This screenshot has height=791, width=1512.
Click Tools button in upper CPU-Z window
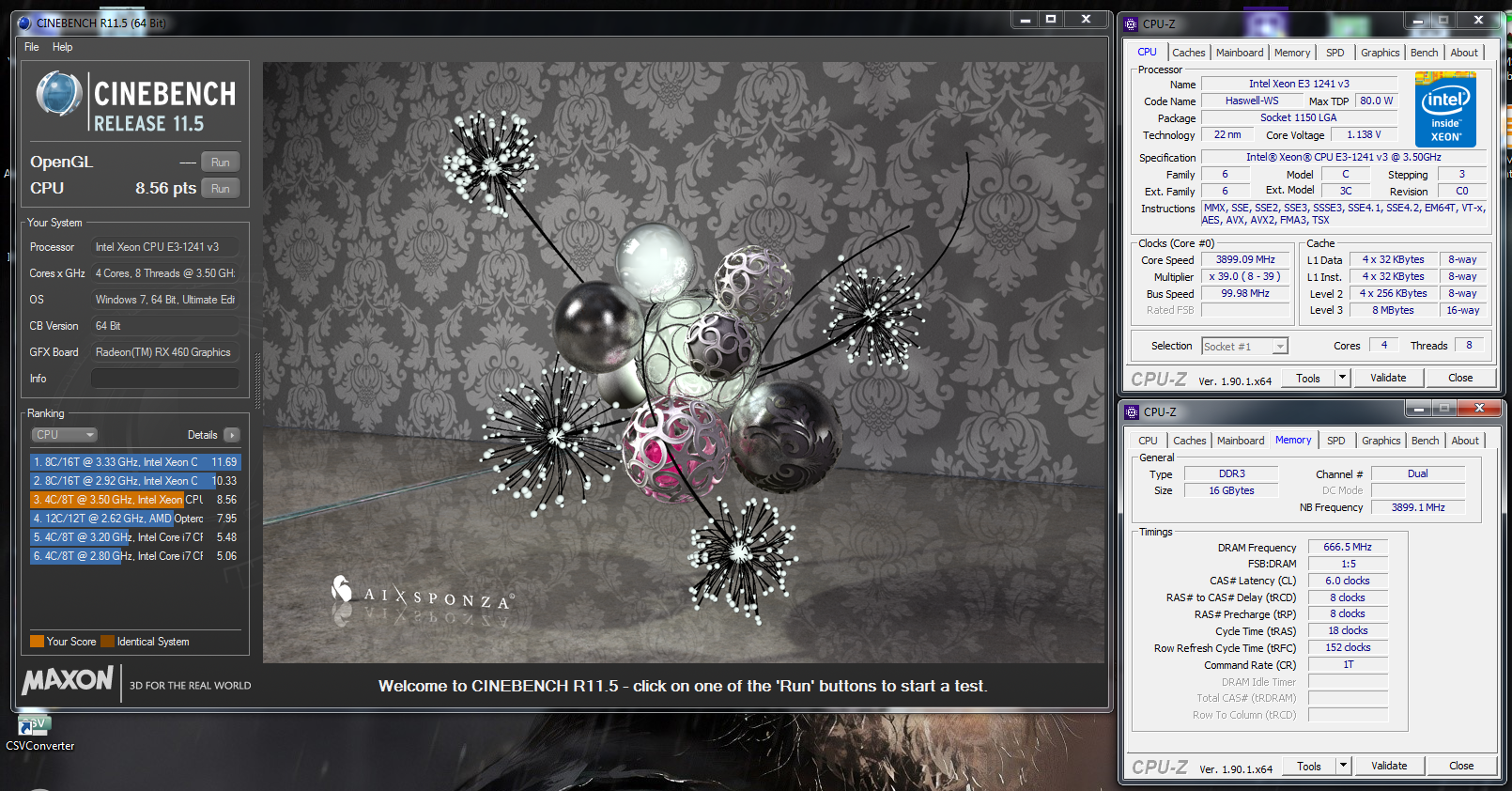[1308, 379]
